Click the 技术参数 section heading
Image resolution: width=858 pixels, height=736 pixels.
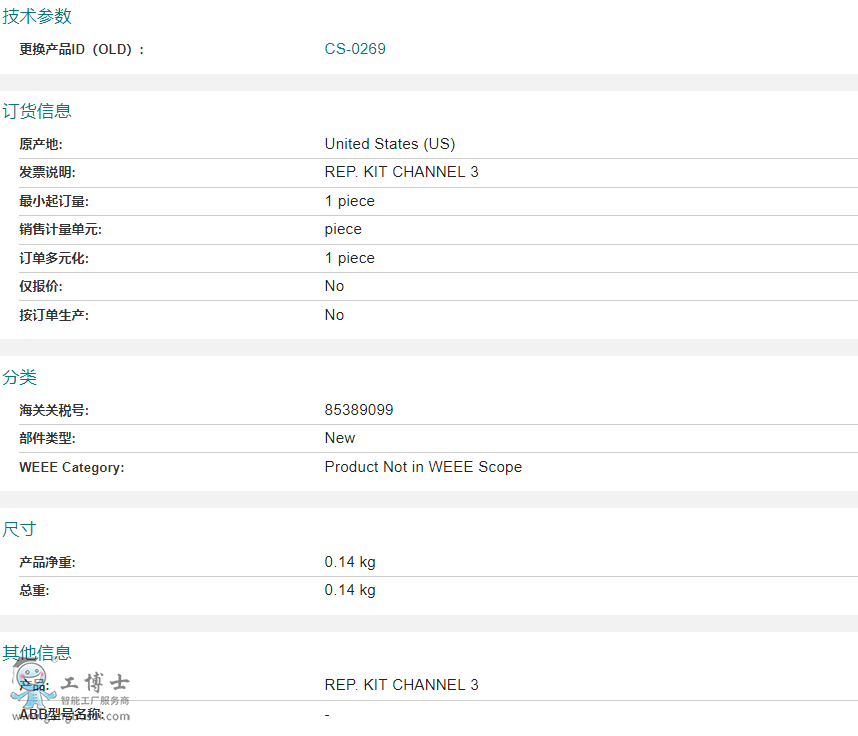pos(37,16)
